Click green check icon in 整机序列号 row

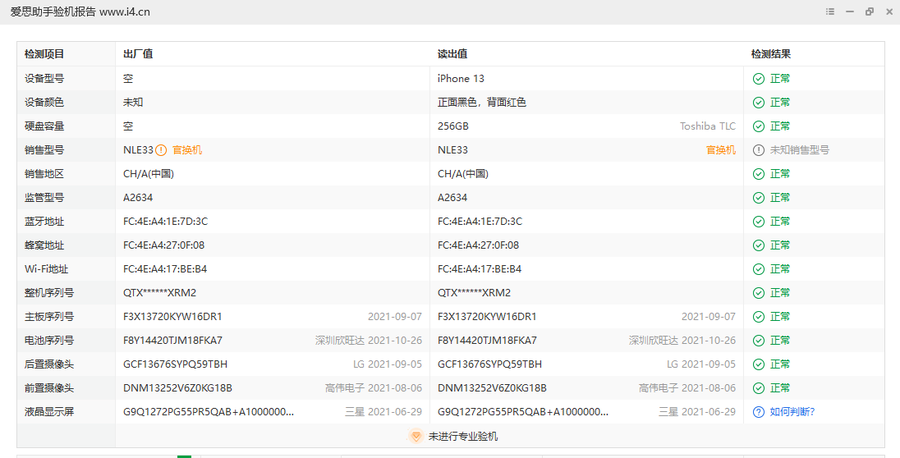758,293
